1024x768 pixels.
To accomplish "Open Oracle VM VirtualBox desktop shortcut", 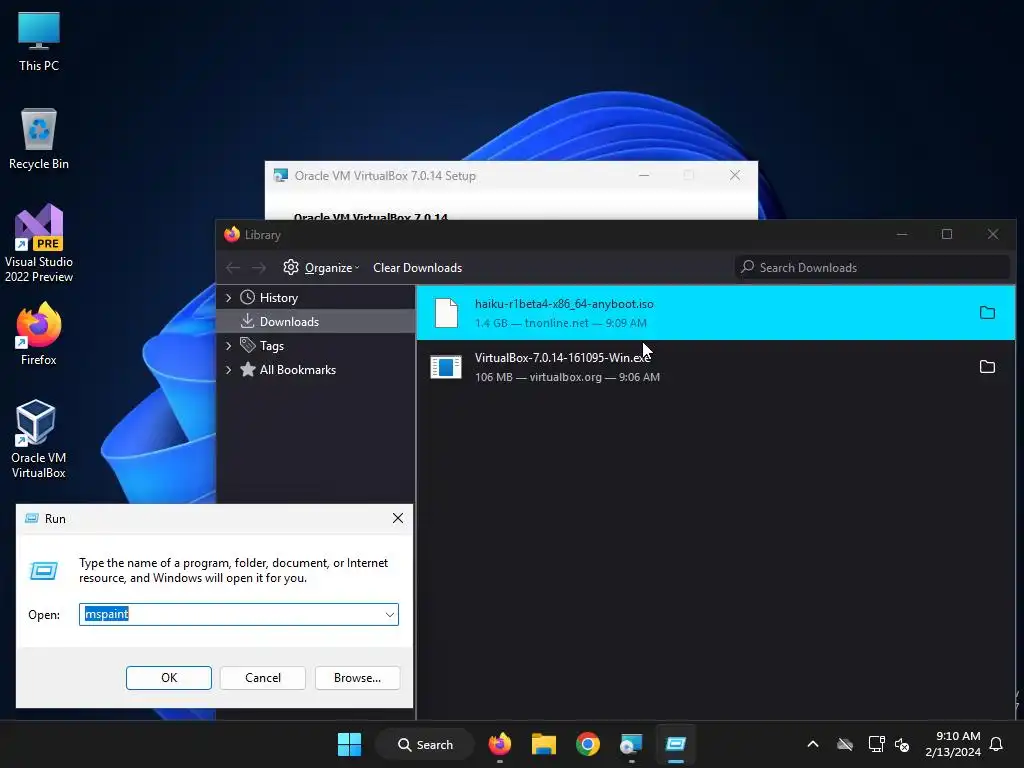I will (39, 439).
